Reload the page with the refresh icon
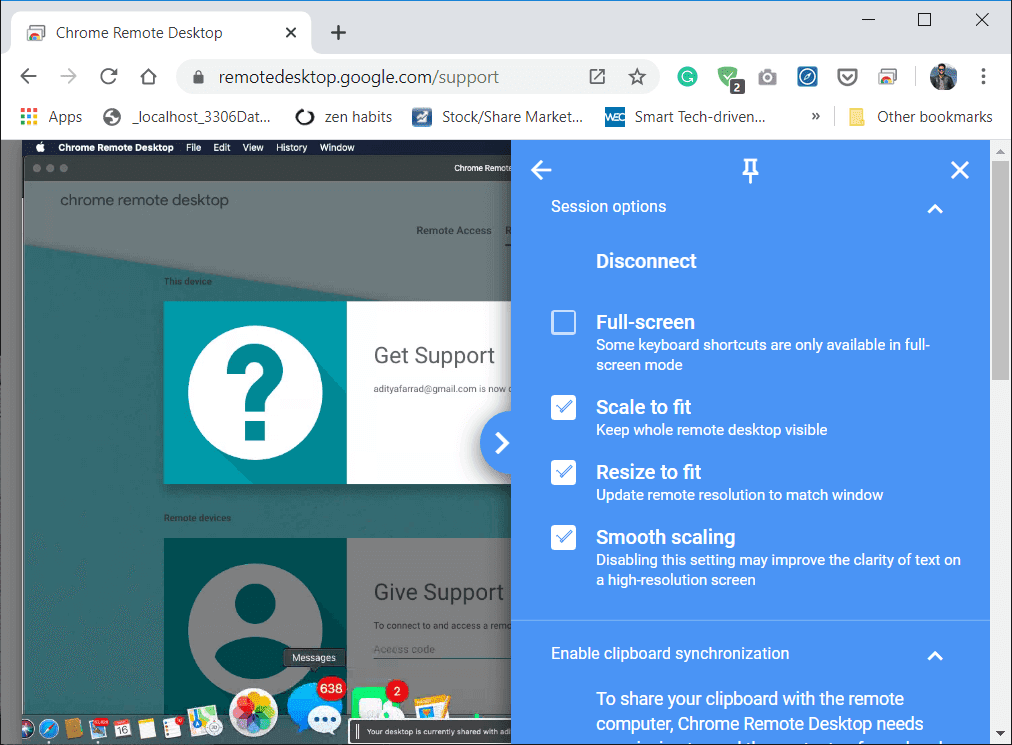This screenshot has height=745, width=1012. tap(108, 77)
